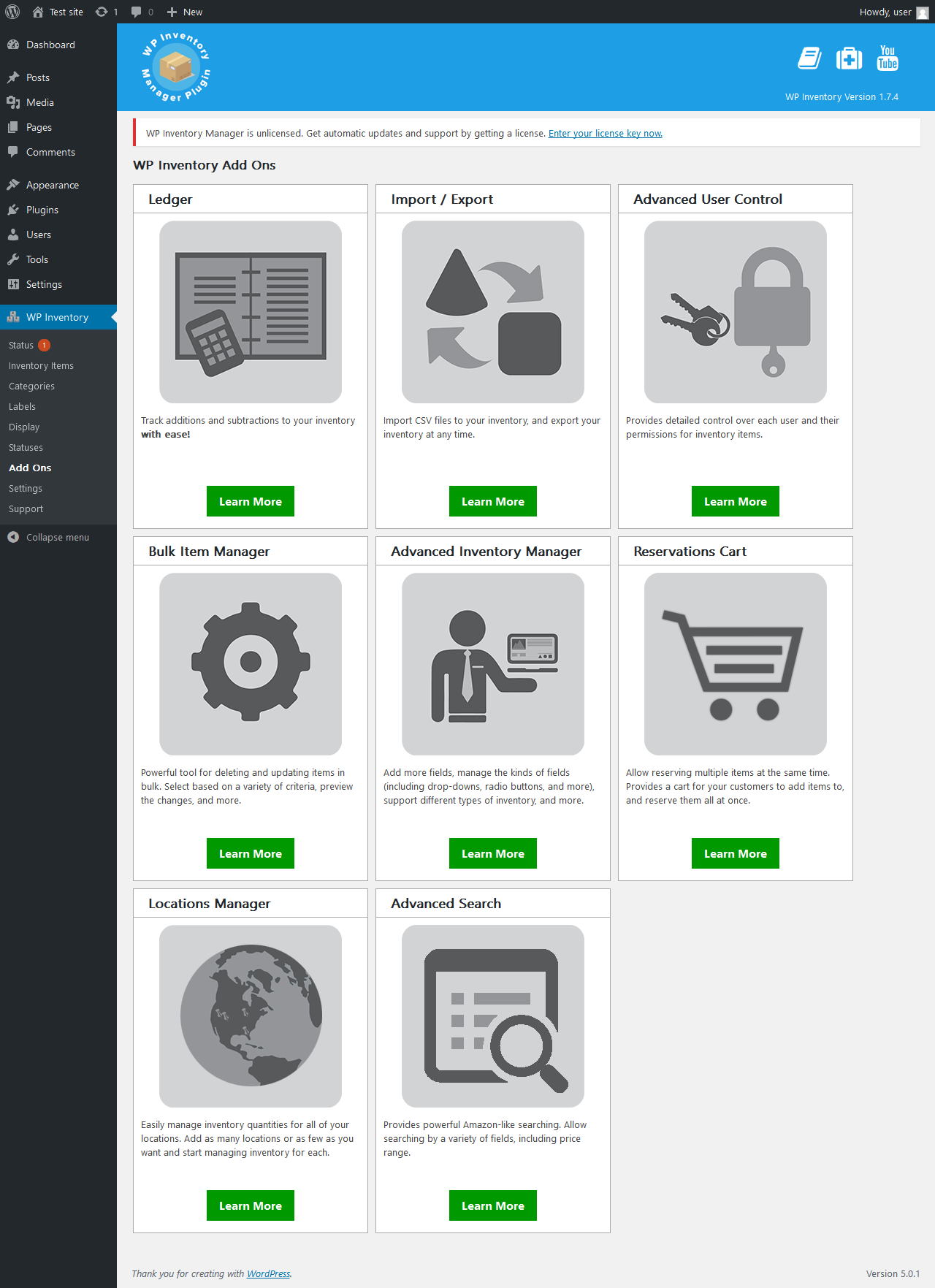Open Learn More for Reservations Cart
The width and height of the screenshot is (935, 1288).
tap(736, 853)
